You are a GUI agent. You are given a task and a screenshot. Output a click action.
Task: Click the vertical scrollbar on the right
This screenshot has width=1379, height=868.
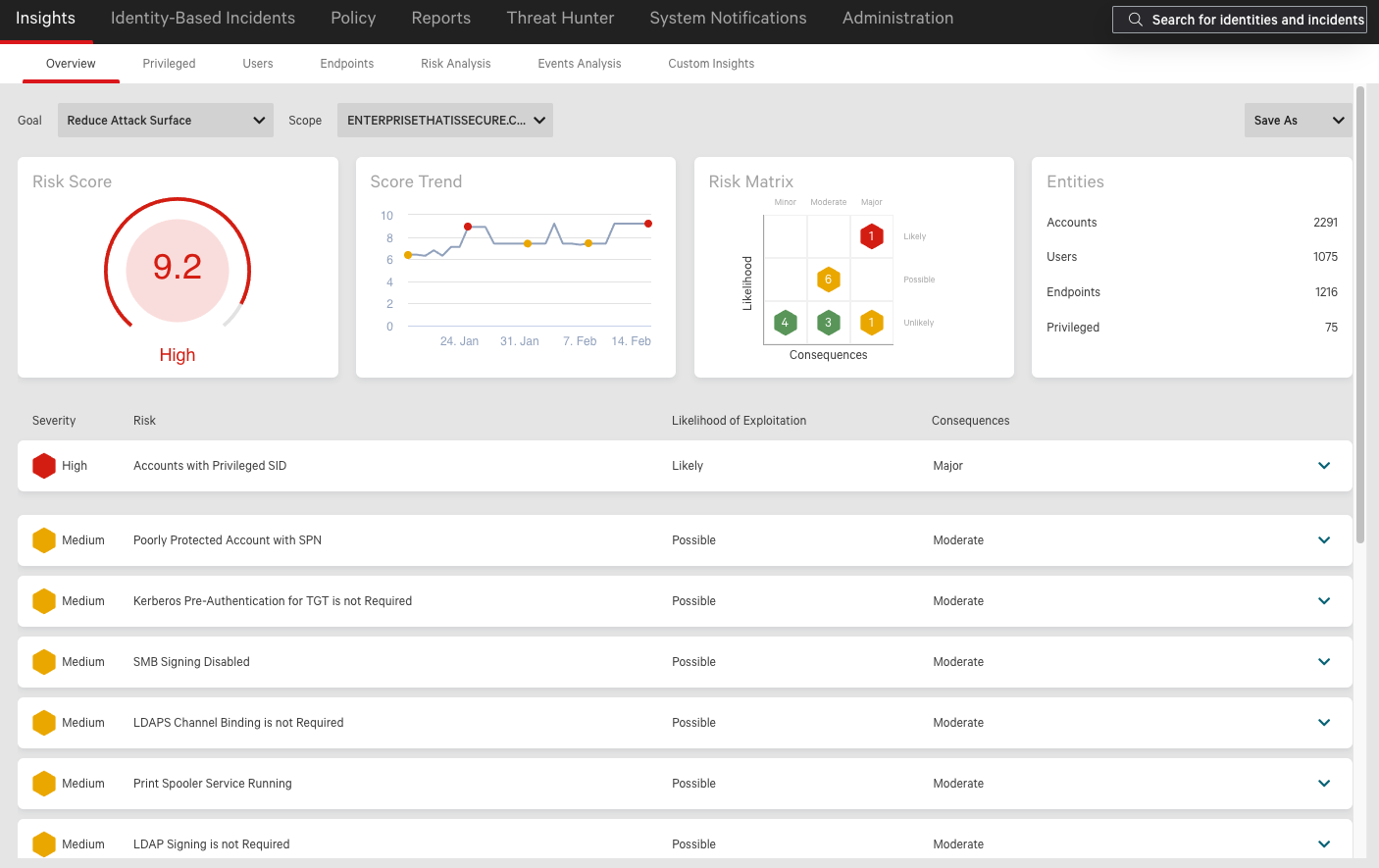[x=1360, y=314]
